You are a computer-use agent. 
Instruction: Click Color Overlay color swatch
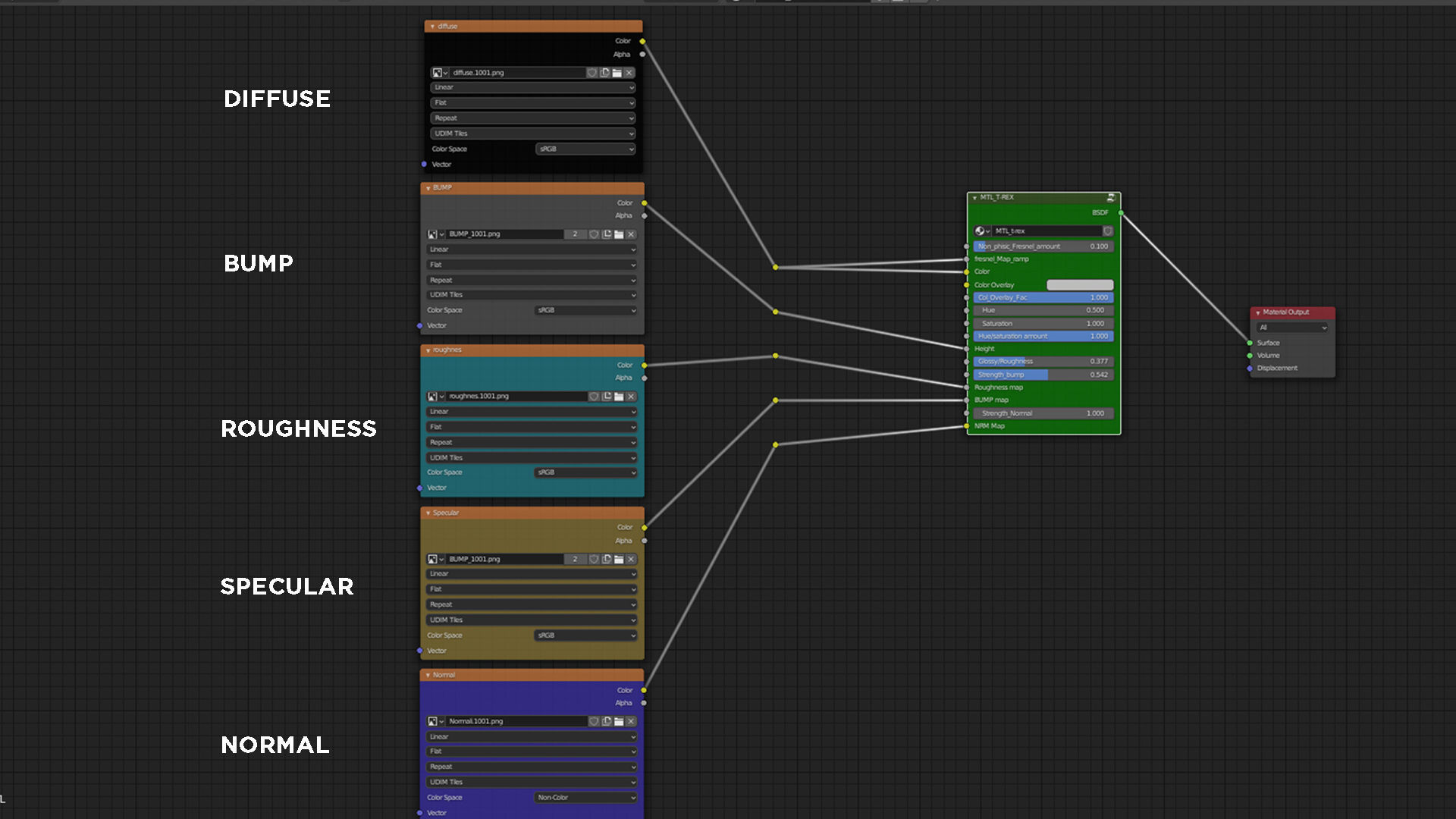click(x=1080, y=285)
